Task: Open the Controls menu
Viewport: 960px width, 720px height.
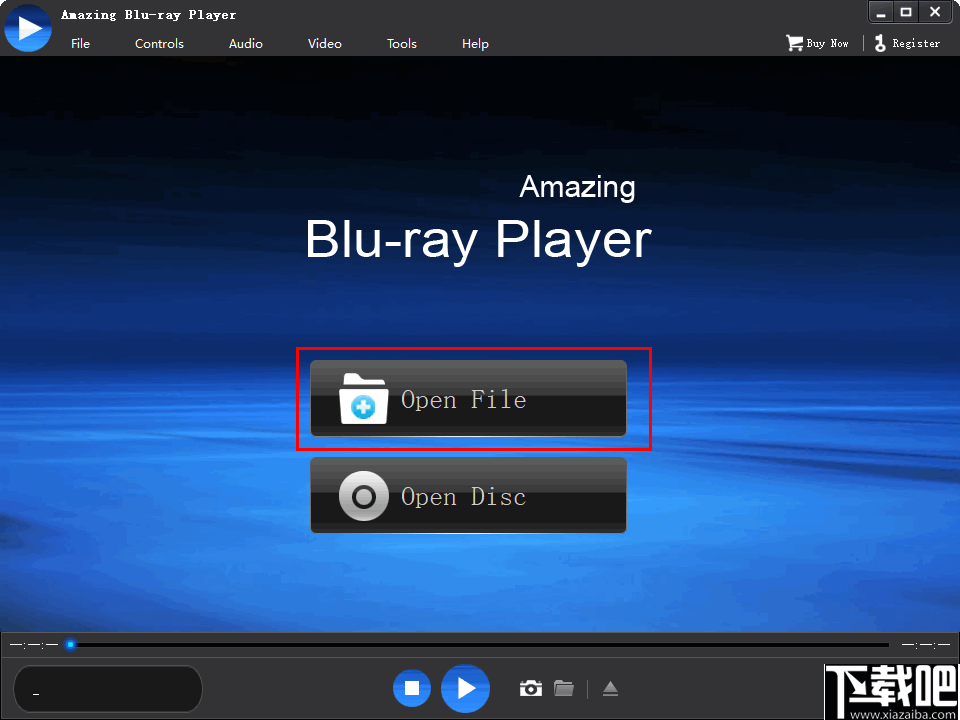Action: click(x=159, y=43)
